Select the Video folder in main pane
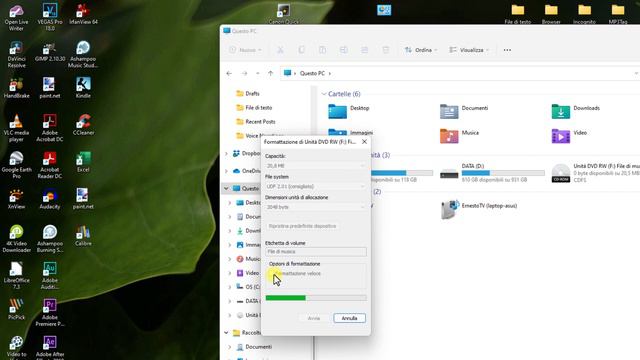 click(x=569, y=136)
